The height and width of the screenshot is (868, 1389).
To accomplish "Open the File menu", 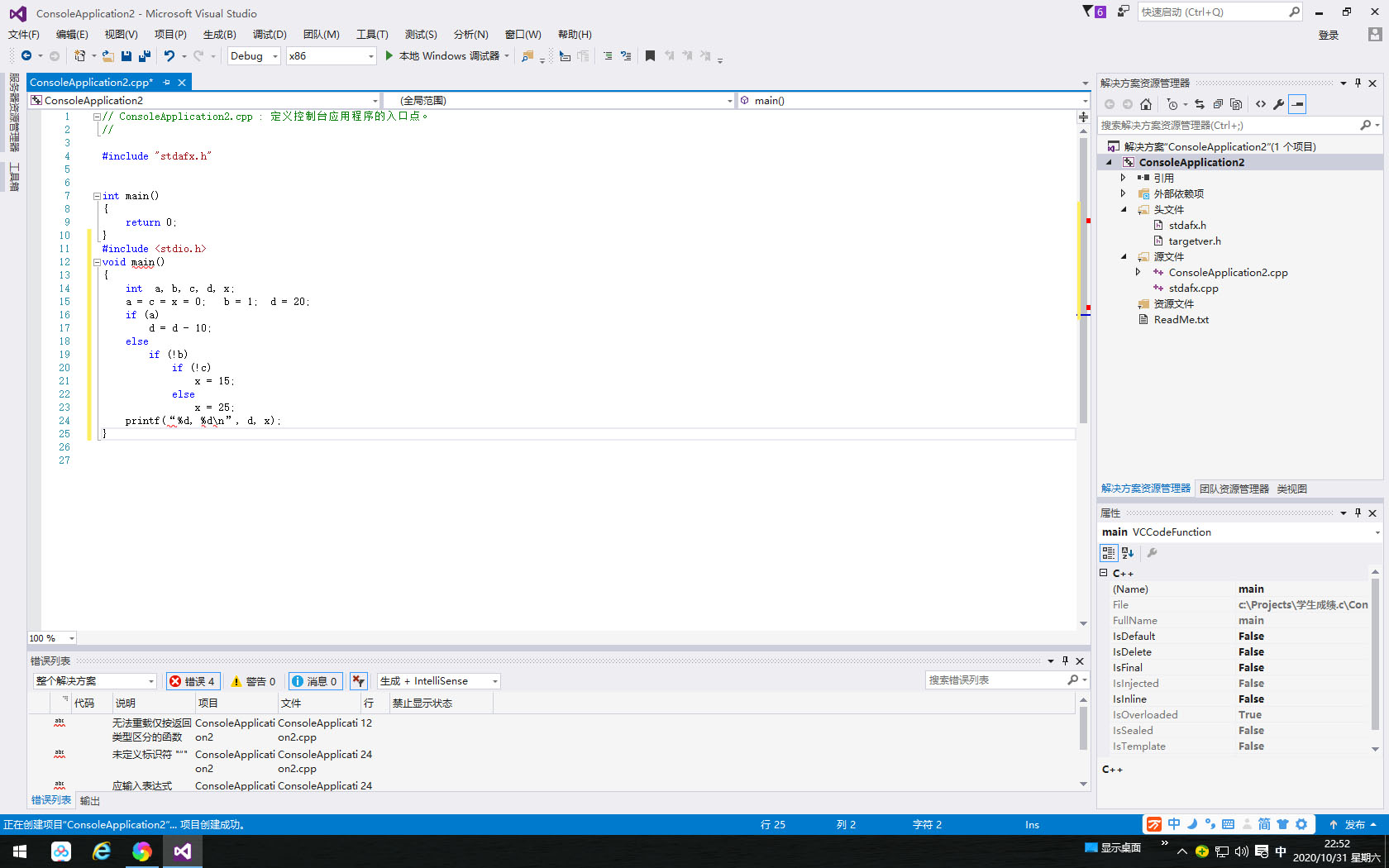I will (x=23, y=34).
